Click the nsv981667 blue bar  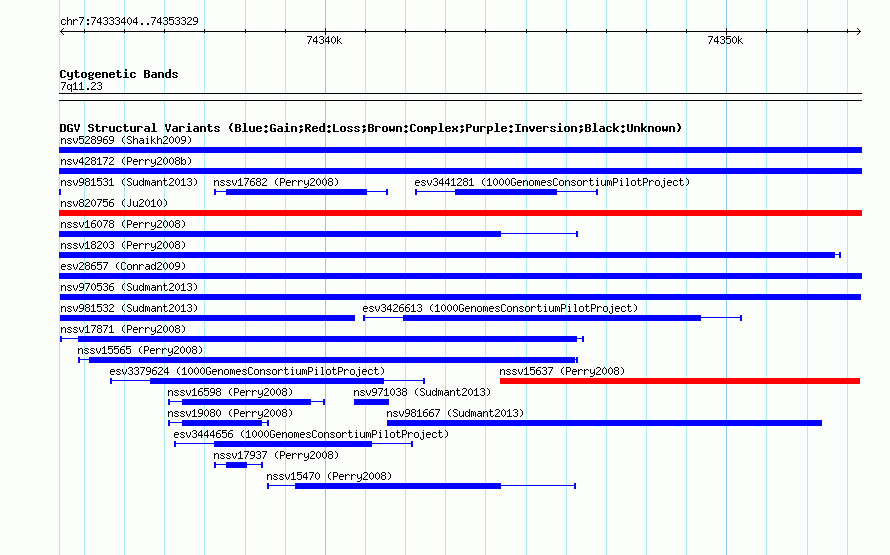[x=604, y=423]
